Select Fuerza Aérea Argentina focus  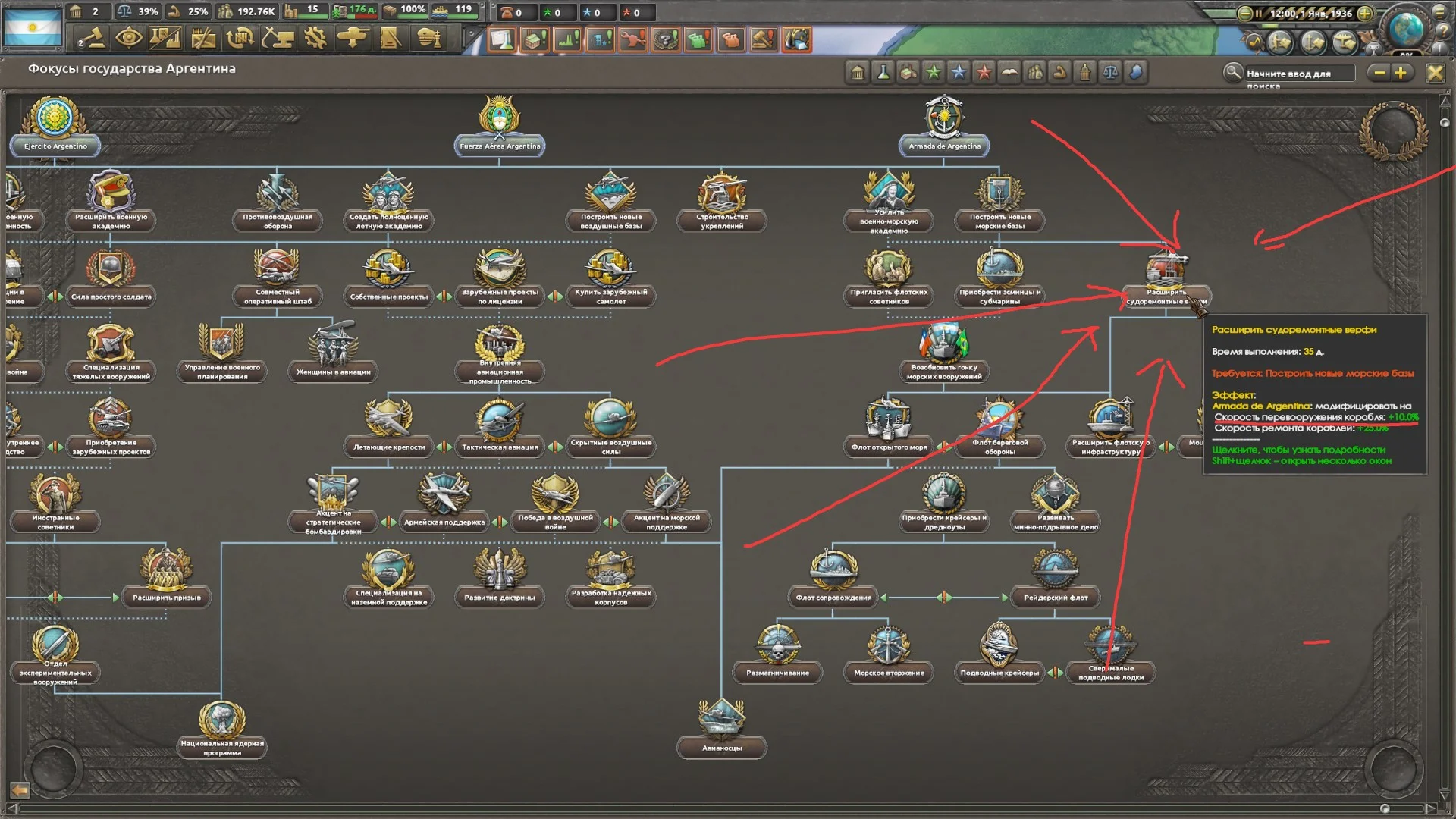[500, 127]
